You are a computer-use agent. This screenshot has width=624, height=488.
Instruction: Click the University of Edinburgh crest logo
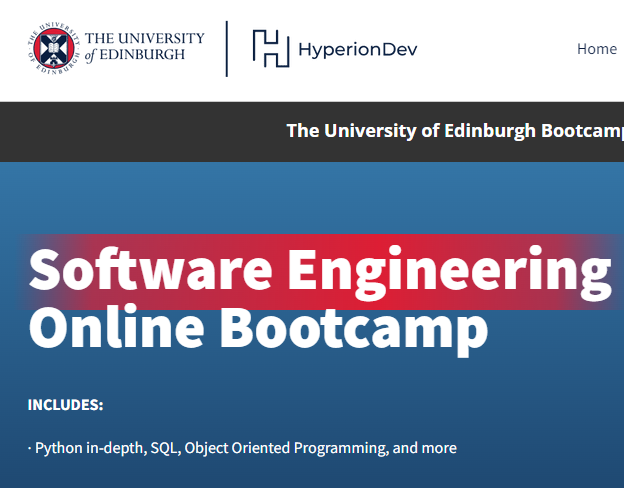(54, 48)
